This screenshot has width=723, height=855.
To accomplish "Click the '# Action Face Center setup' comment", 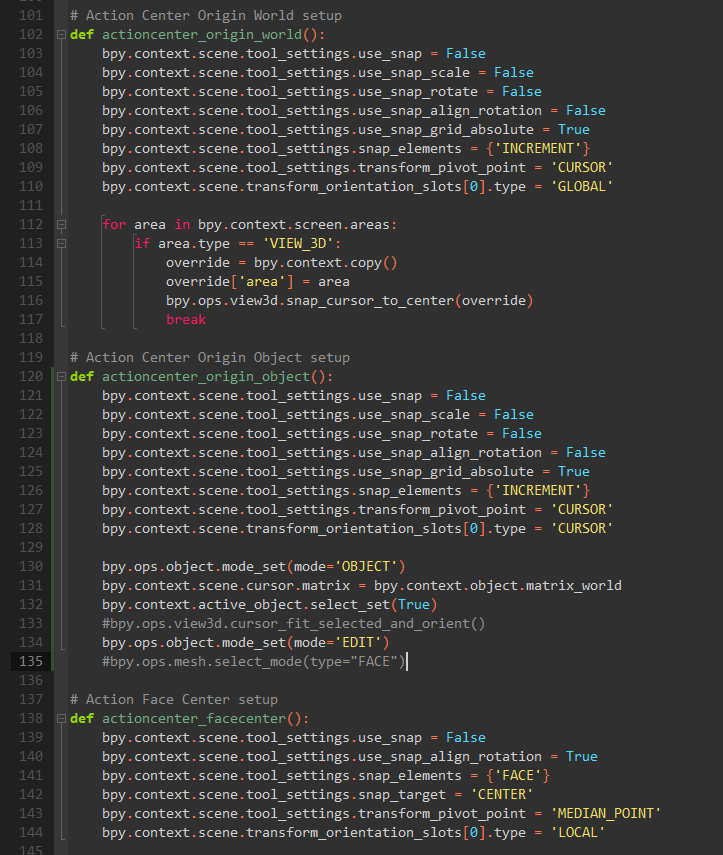I will [x=173, y=699].
